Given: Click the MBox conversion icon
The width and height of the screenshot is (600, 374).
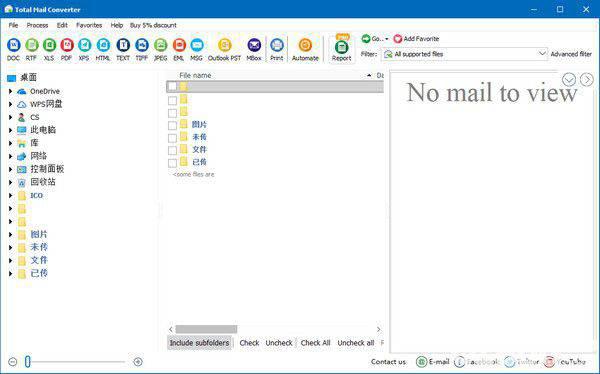Looking at the screenshot, I should tap(254, 45).
